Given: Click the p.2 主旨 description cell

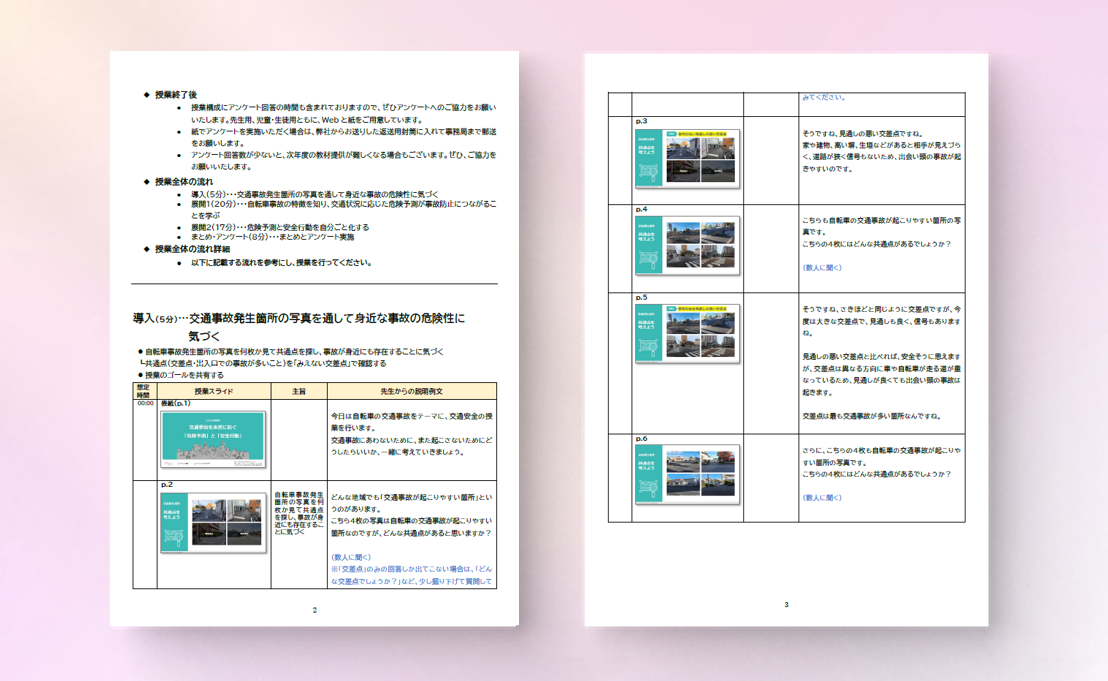Looking at the screenshot, I should (299, 513).
